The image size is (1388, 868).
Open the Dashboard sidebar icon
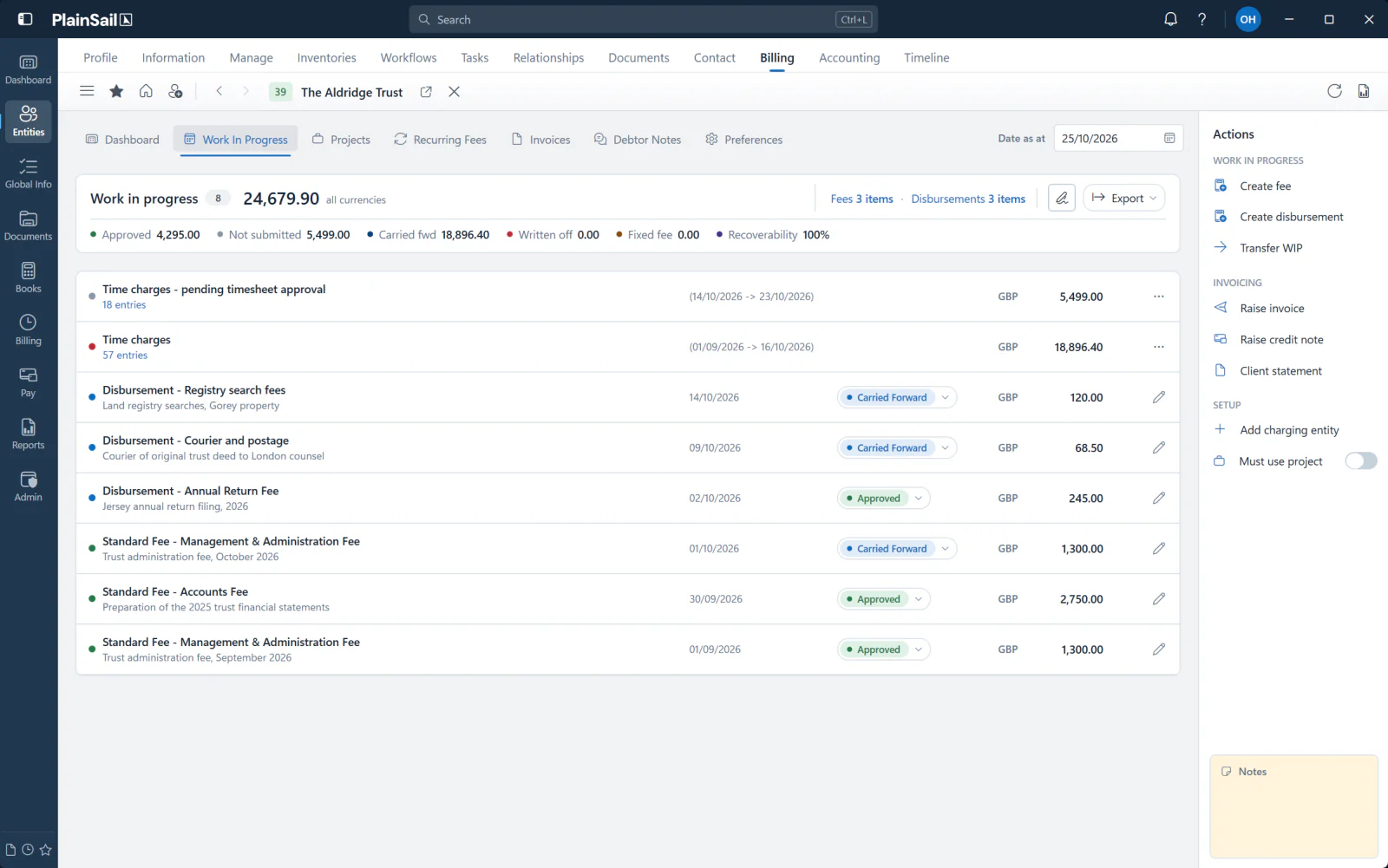pyautogui.click(x=29, y=69)
